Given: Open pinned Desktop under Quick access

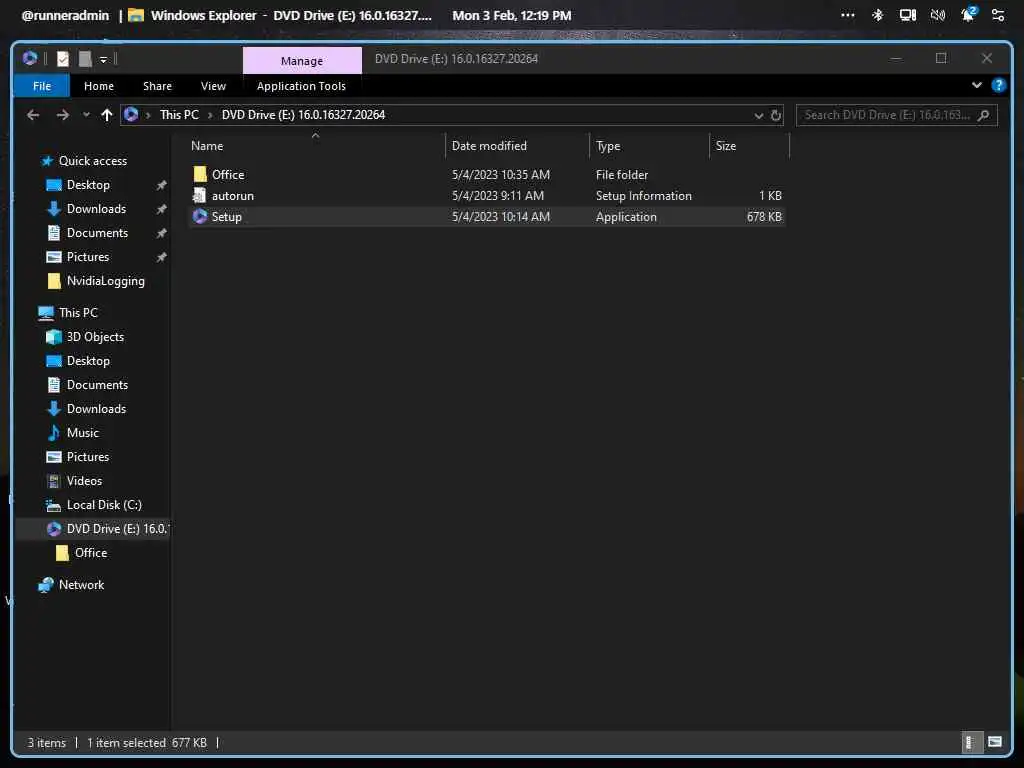Looking at the screenshot, I should click(88, 185).
